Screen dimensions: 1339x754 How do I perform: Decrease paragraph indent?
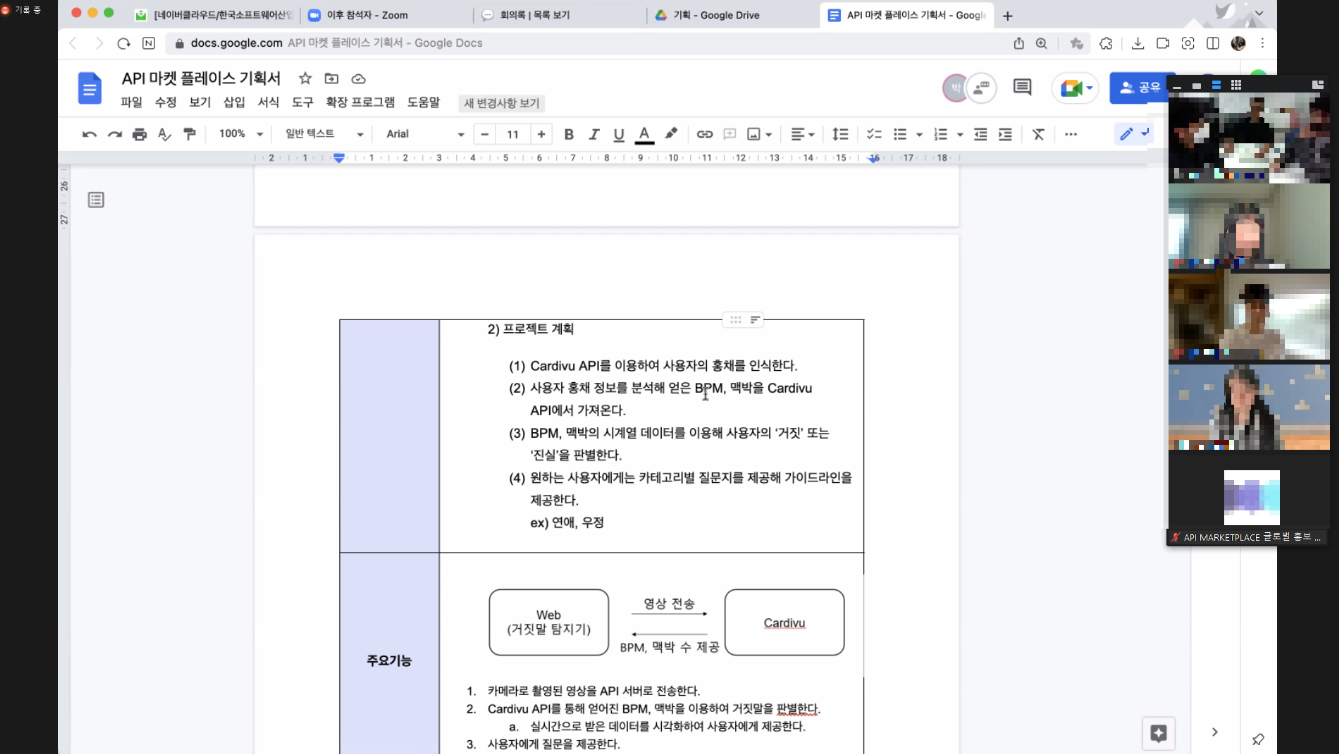(981, 134)
